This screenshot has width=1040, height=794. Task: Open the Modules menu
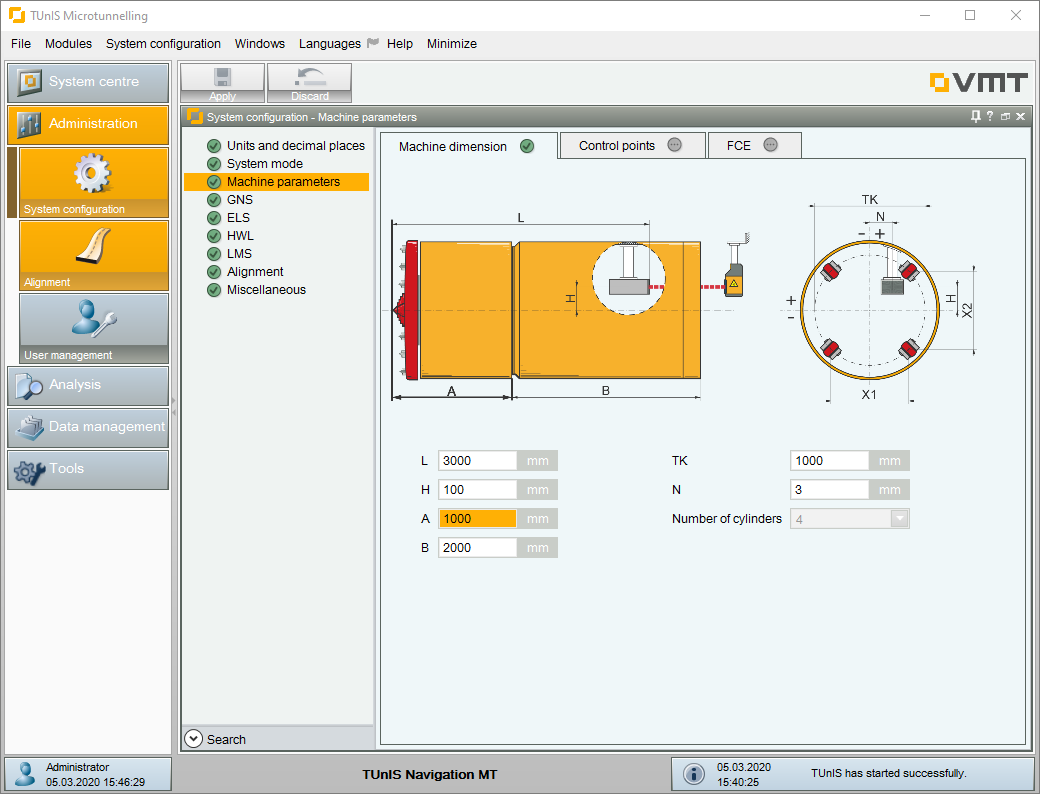pos(68,44)
